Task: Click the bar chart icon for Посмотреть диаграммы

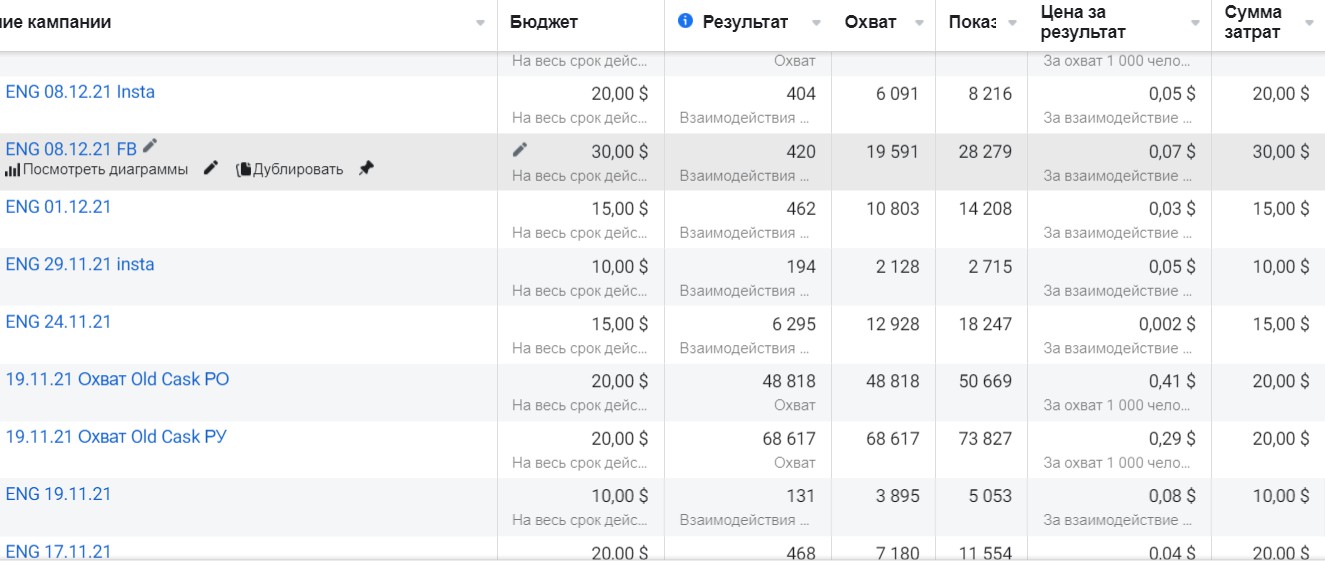Action: click(x=12, y=170)
